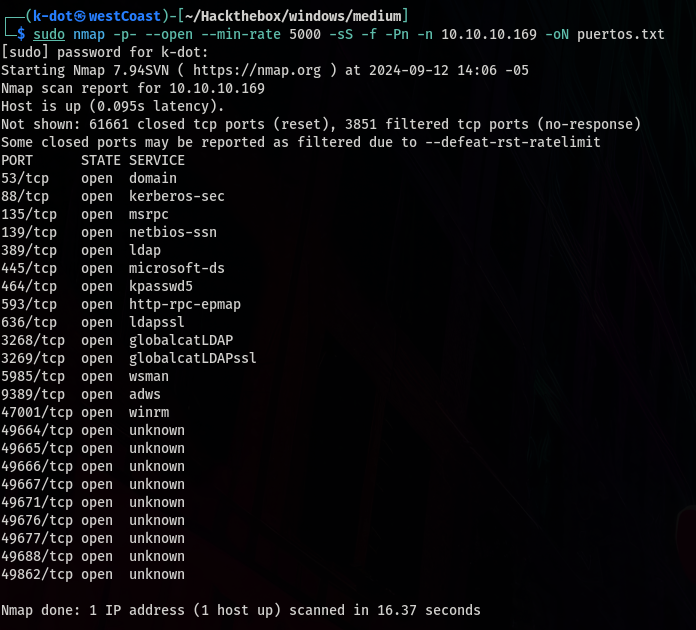Click the 53/tcp domain port line
The image size is (696, 630).
89,178
